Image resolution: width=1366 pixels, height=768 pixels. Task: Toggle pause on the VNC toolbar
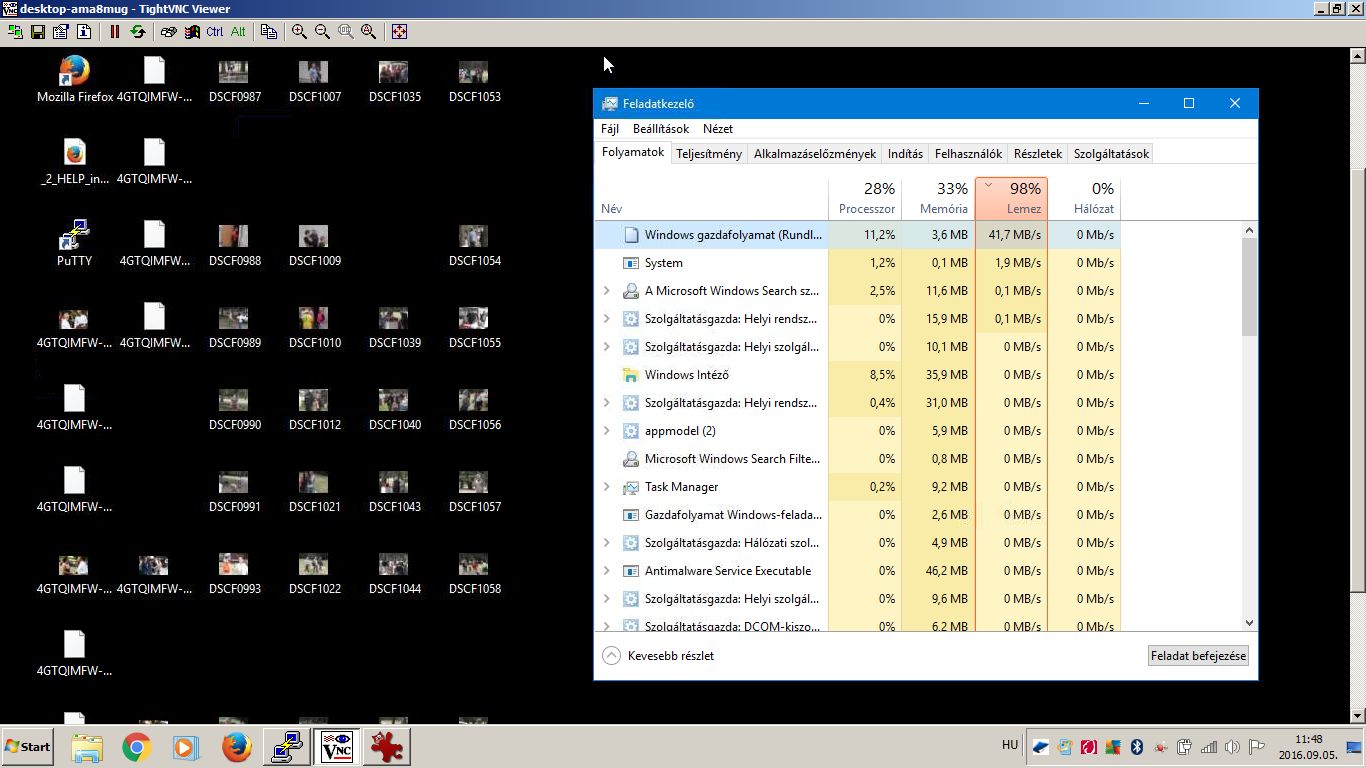click(115, 32)
